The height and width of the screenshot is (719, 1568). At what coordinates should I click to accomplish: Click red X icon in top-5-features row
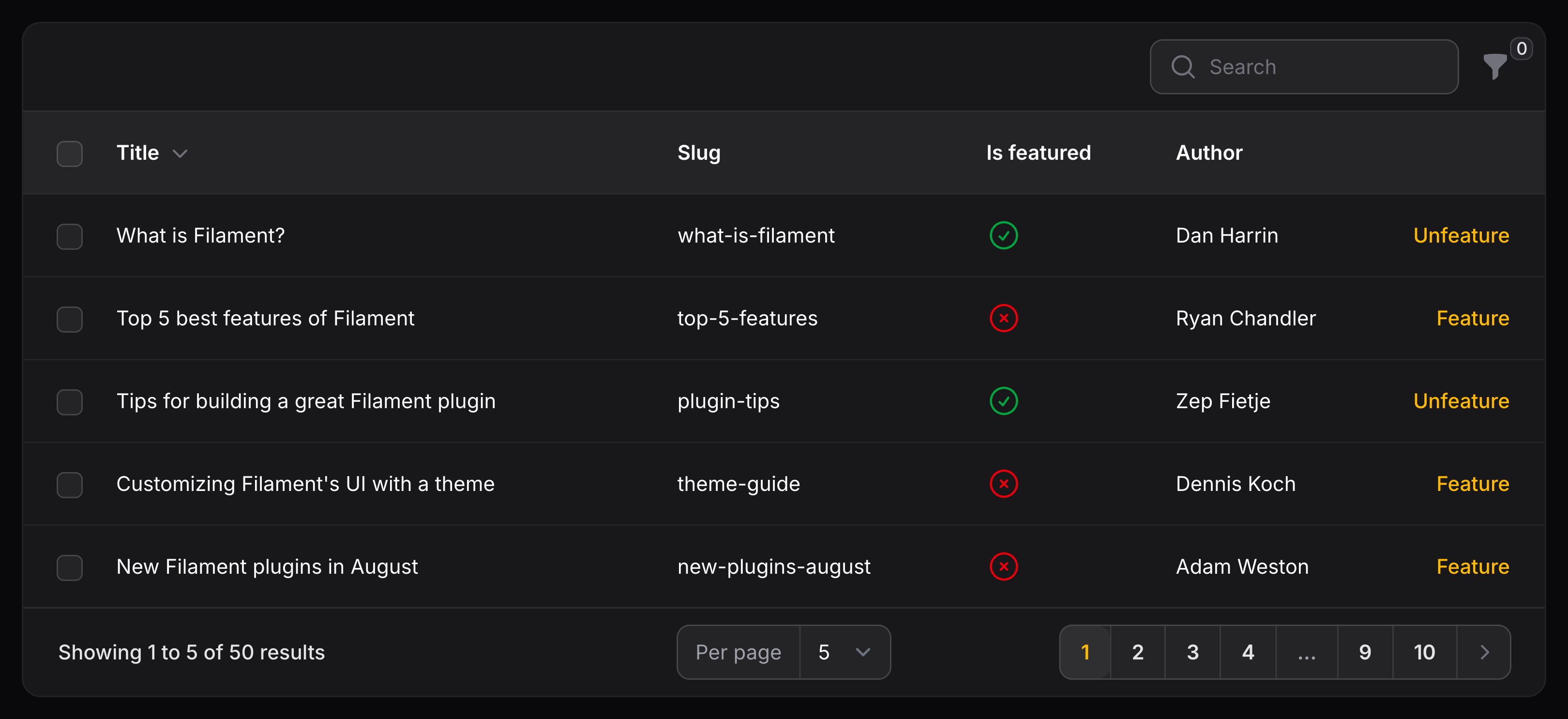click(1003, 319)
